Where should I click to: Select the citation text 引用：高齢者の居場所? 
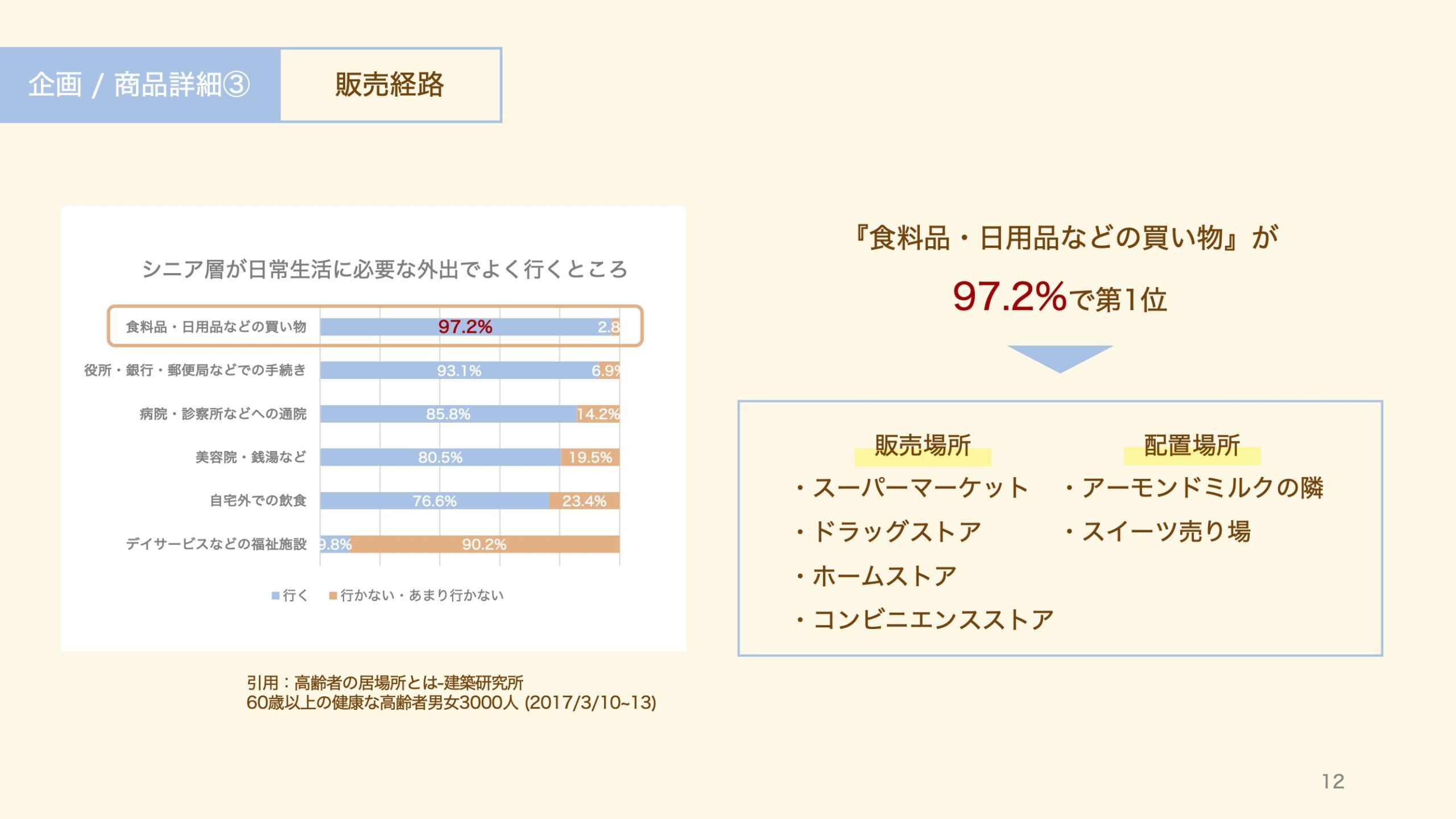pyautogui.click(x=384, y=682)
